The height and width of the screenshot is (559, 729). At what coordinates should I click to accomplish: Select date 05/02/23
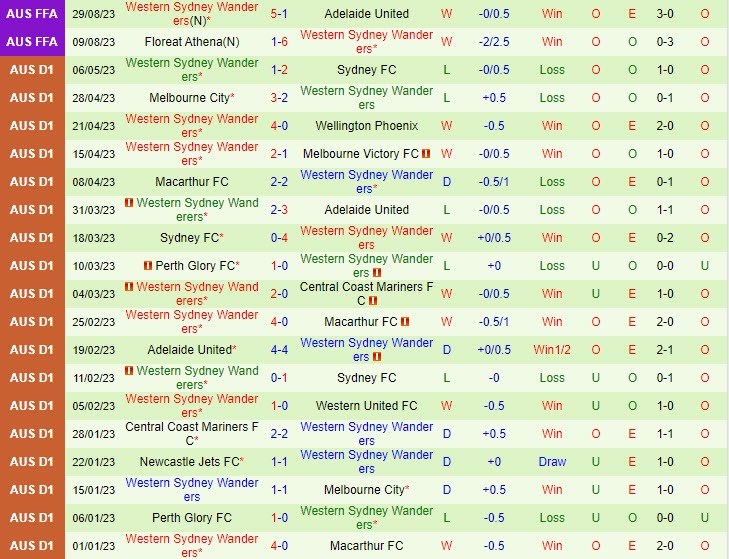(x=93, y=406)
